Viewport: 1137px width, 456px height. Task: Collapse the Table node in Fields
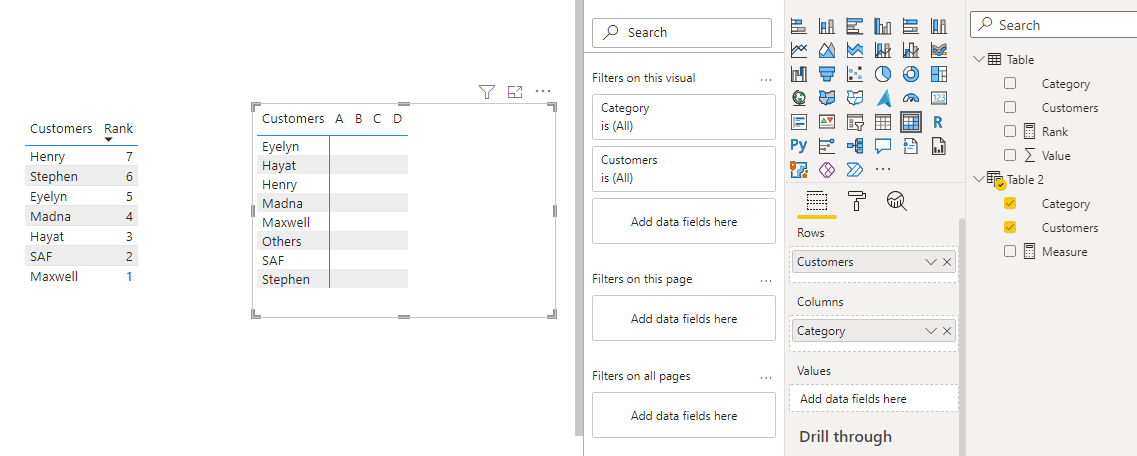coord(980,59)
